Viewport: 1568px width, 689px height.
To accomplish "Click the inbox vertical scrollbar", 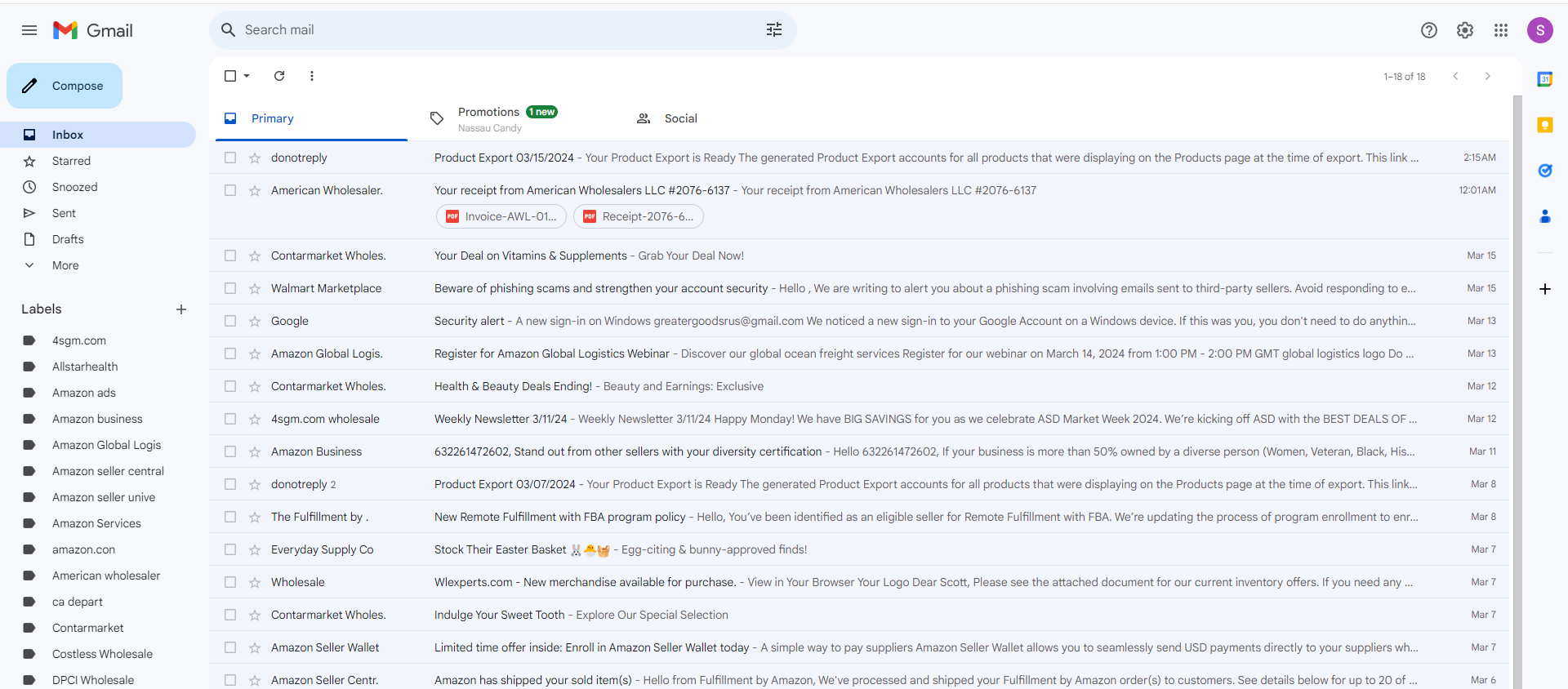I will pyautogui.click(x=1517, y=392).
